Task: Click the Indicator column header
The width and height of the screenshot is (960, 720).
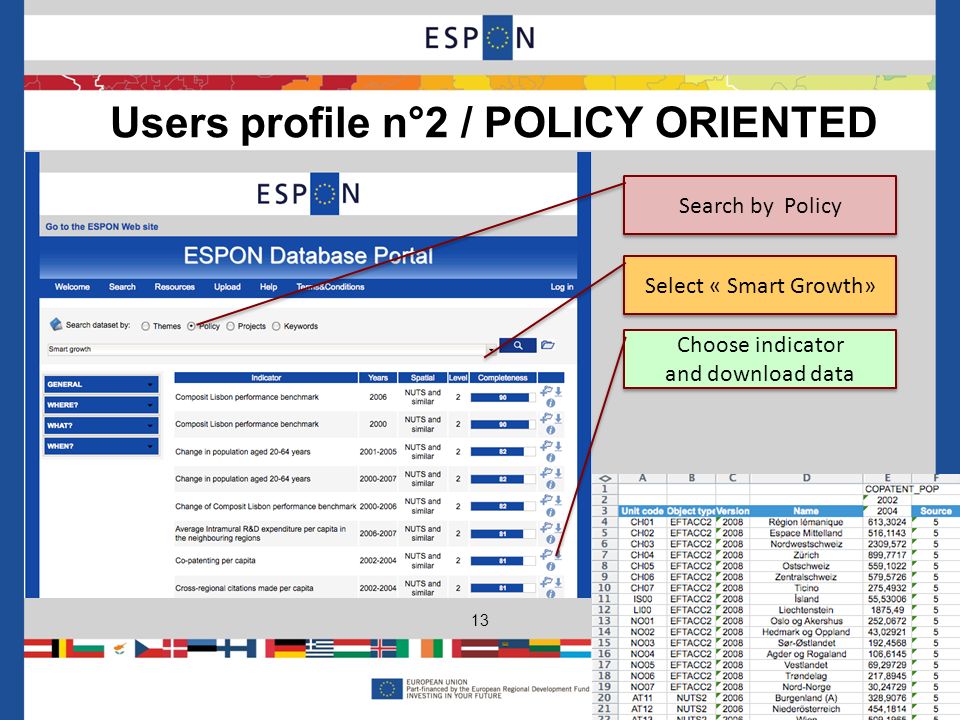Action: point(266,378)
